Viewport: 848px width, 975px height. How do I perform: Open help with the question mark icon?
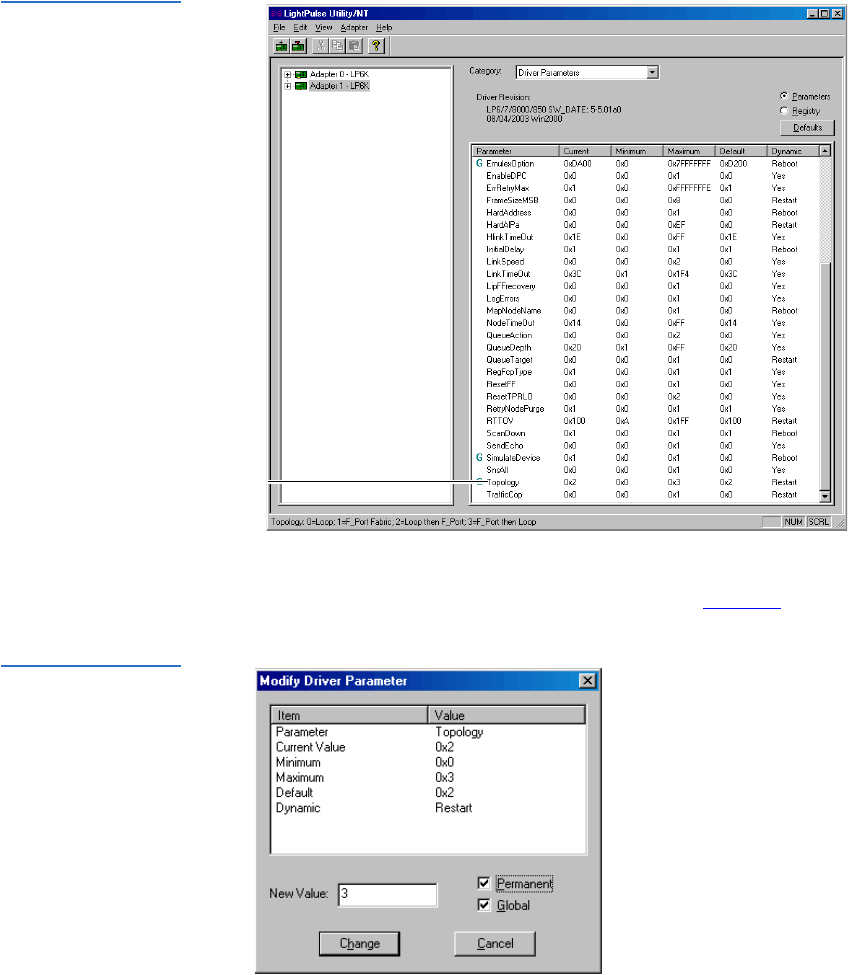pyautogui.click(x=376, y=45)
